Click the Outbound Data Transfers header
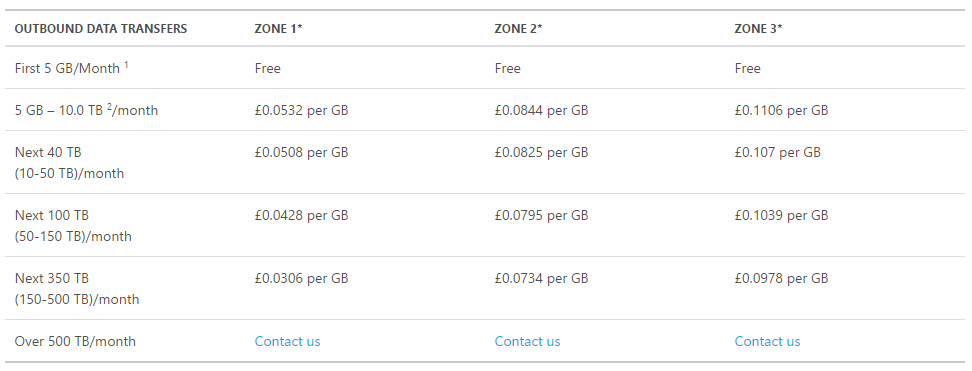 [x=100, y=29]
